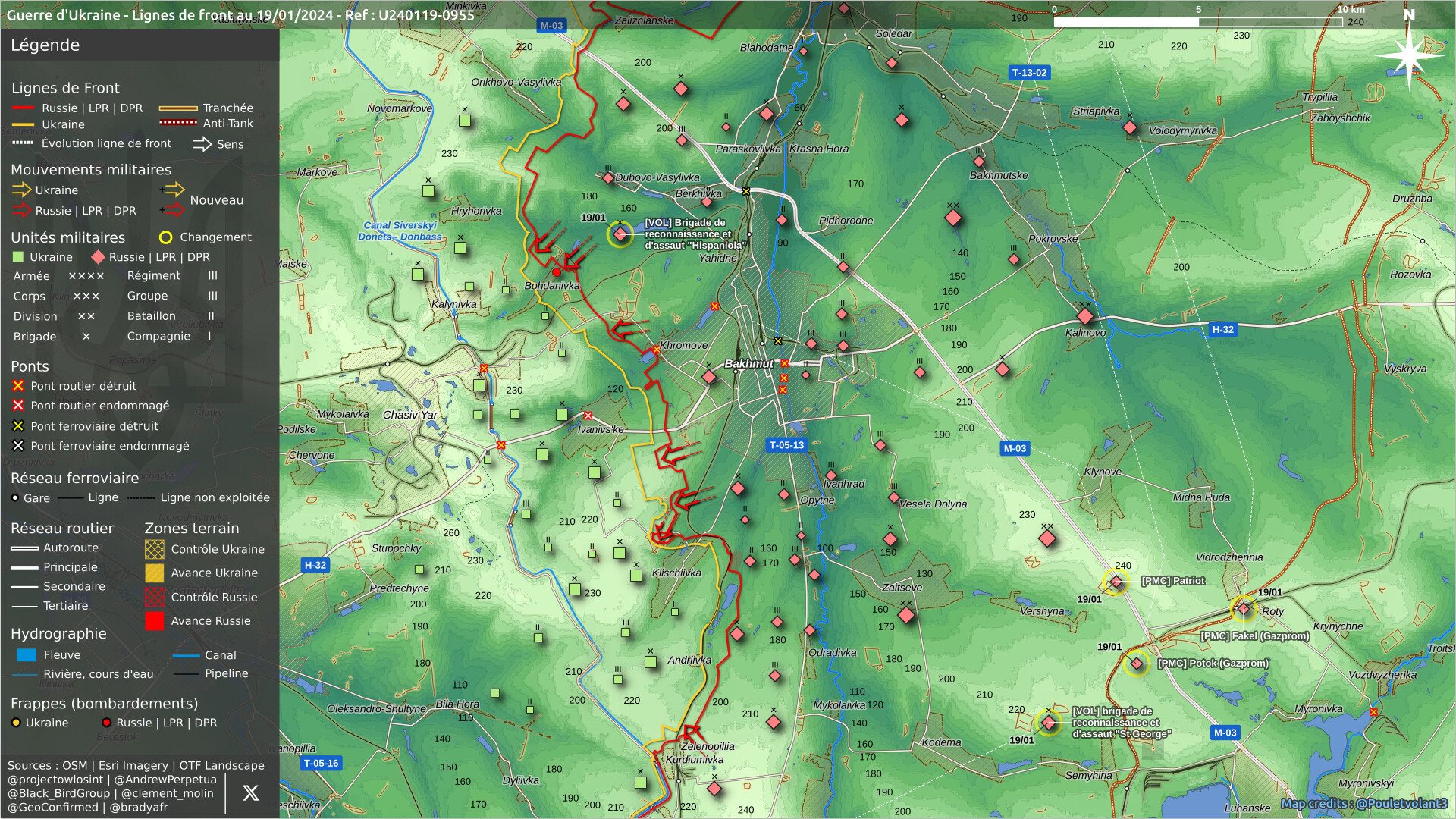Click the north compass star
The image size is (1456, 819).
pos(1409,57)
